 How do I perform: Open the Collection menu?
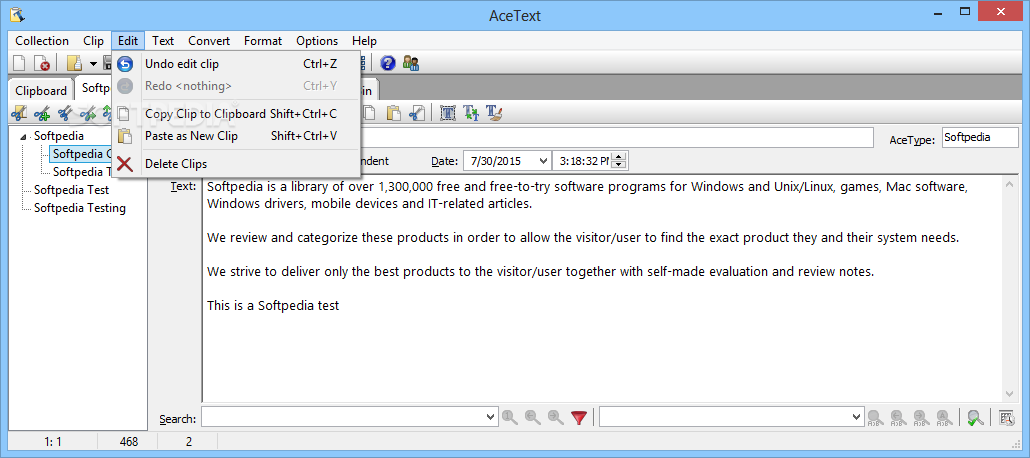point(42,41)
